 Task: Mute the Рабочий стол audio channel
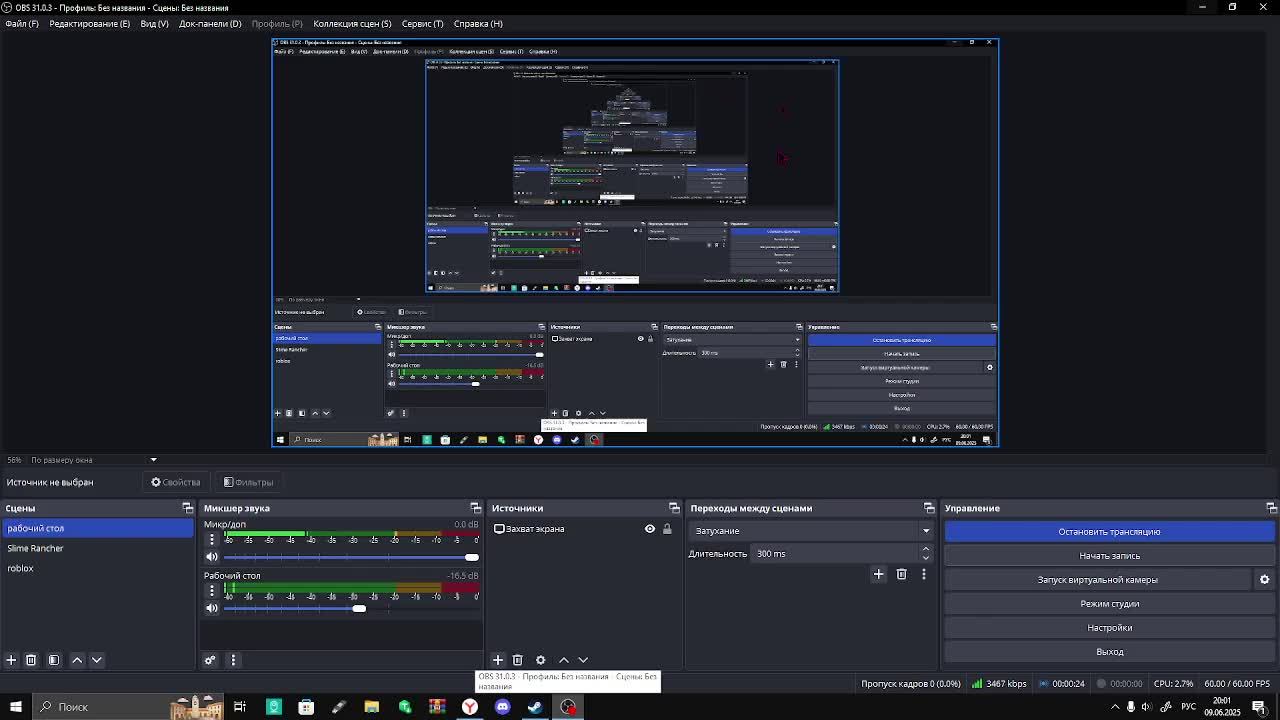pos(211,608)
